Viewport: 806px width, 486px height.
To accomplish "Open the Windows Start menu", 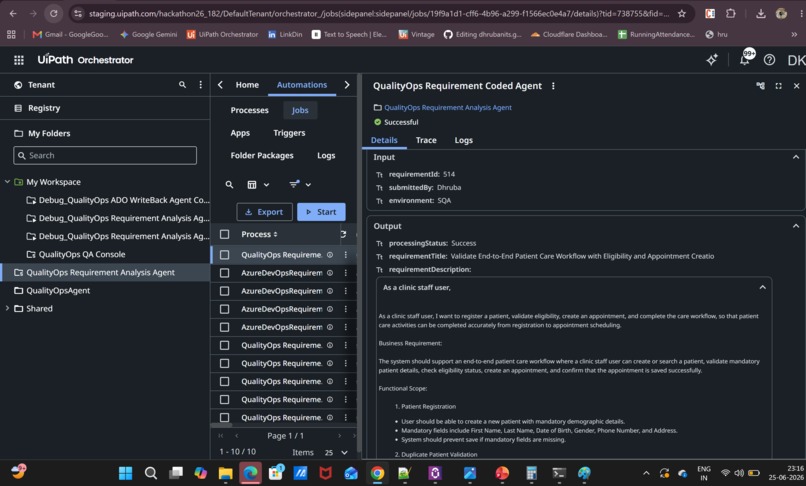I will tap(125, 473).
